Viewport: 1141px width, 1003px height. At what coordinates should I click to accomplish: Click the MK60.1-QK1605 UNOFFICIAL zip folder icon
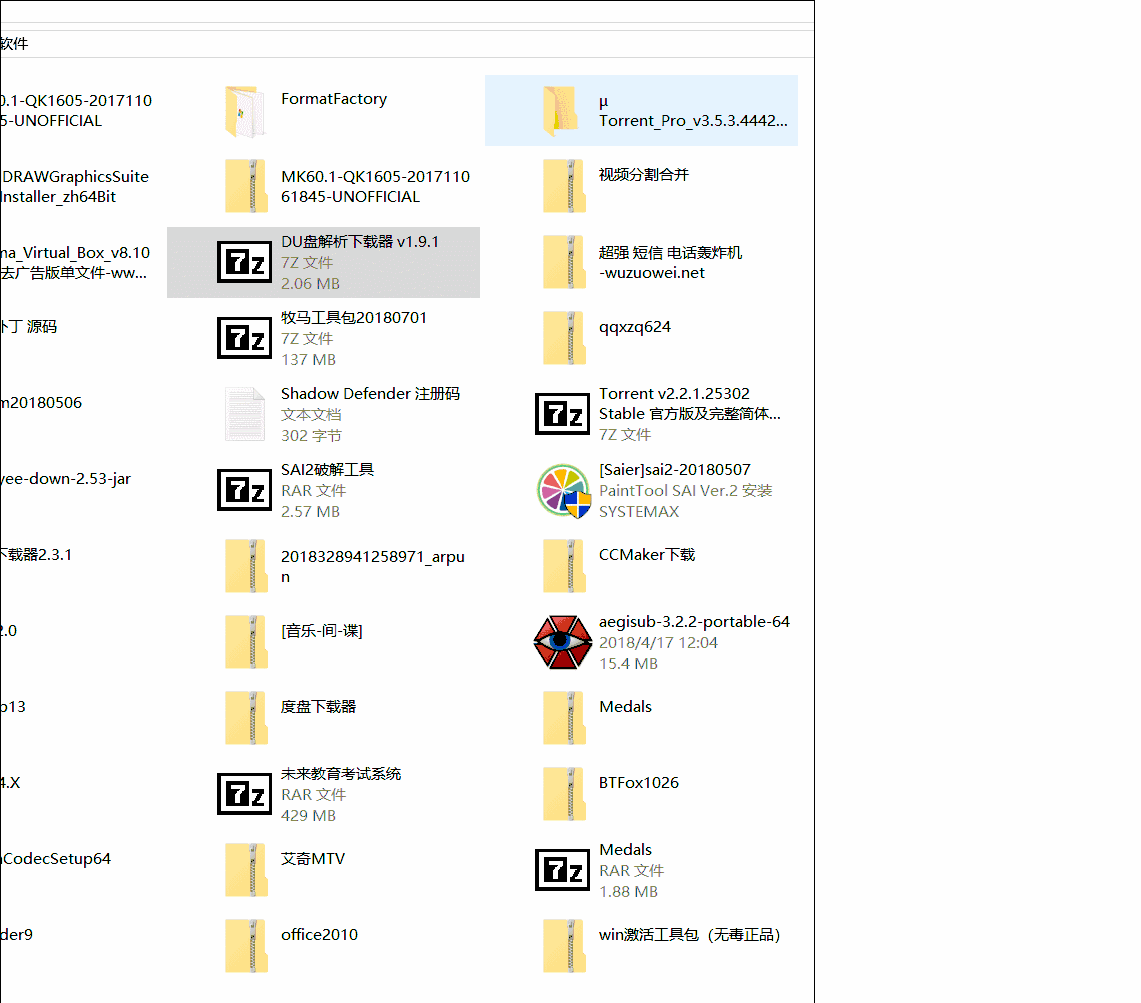click(x=246, y=186)
